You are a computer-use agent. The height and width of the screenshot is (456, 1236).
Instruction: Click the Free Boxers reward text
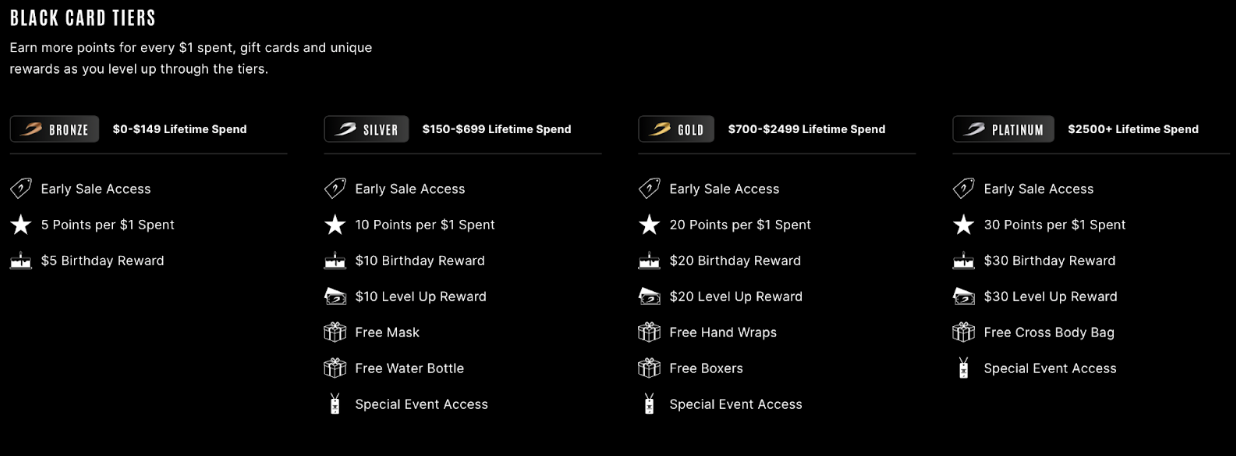(x=706, y=368)
